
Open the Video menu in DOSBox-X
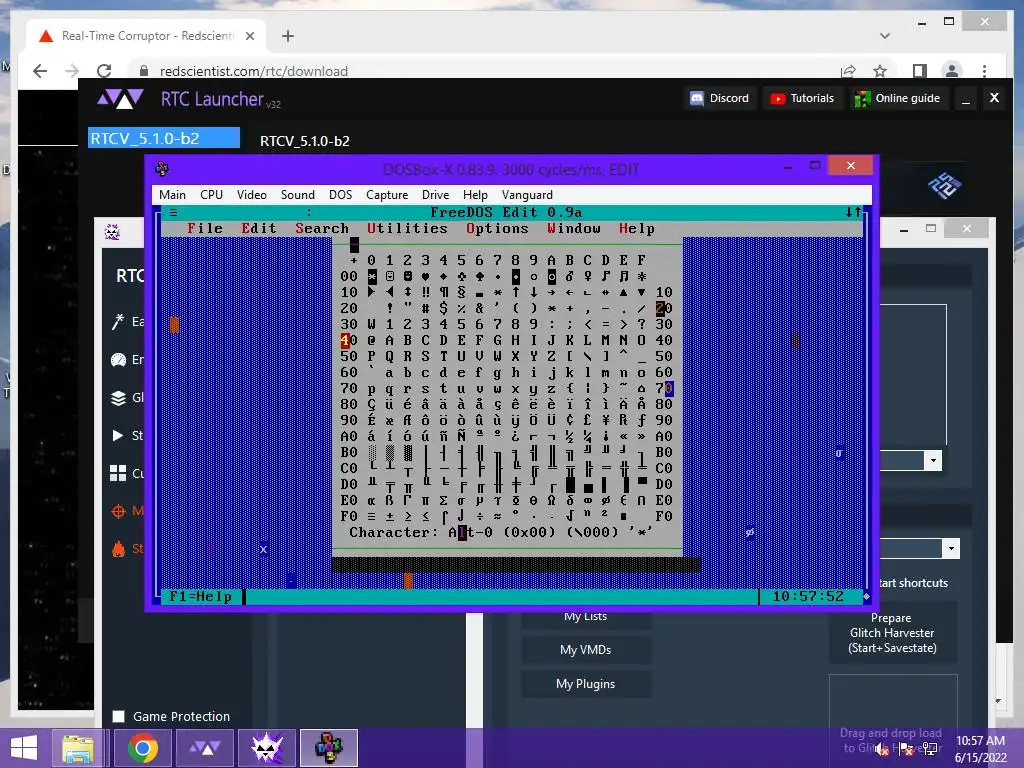(251, 195)
